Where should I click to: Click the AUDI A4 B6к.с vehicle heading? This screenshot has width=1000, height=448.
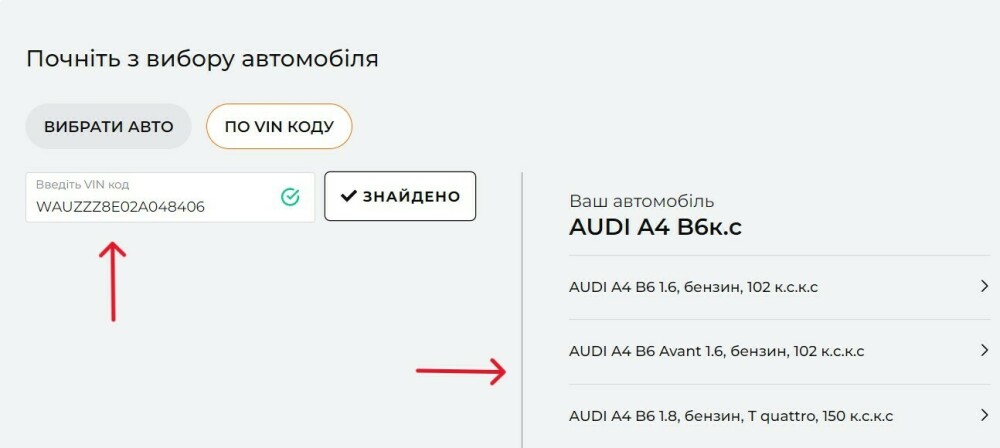coord(655,227)
